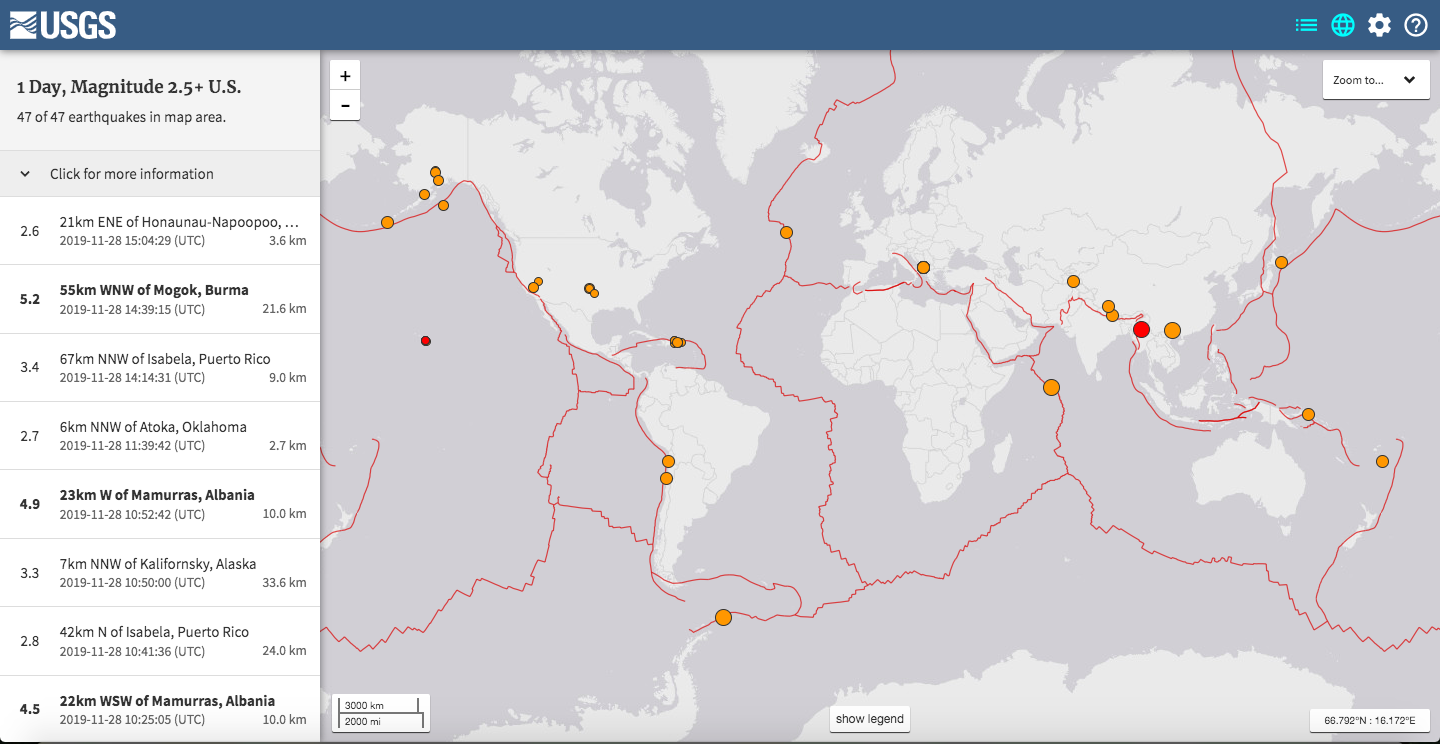The image size is (1440, 744).
Task: Expand 'Click for more information' section
Action: (x=160, y=174)
